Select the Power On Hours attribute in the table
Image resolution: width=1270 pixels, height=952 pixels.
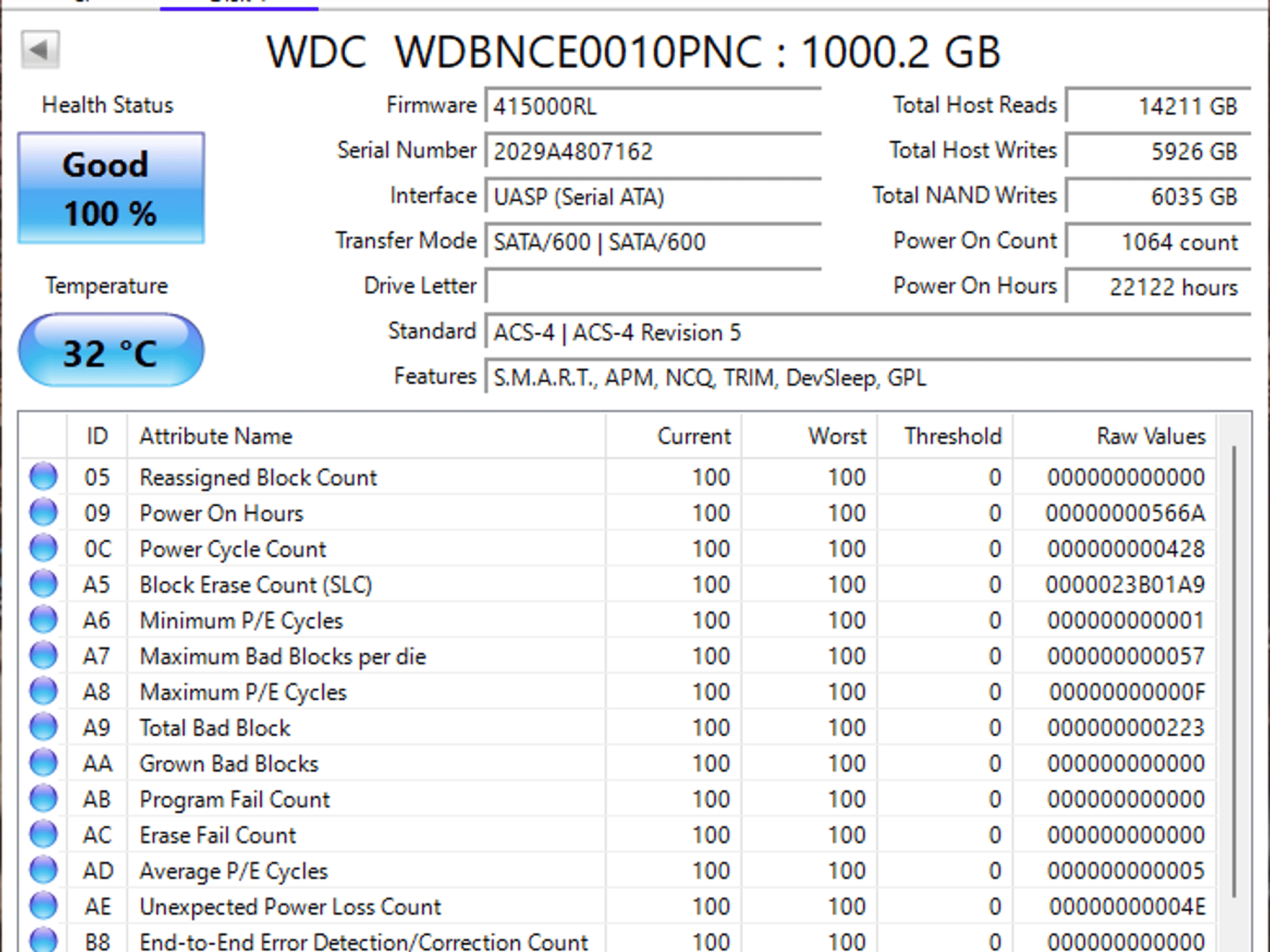(x=221, y=513)
